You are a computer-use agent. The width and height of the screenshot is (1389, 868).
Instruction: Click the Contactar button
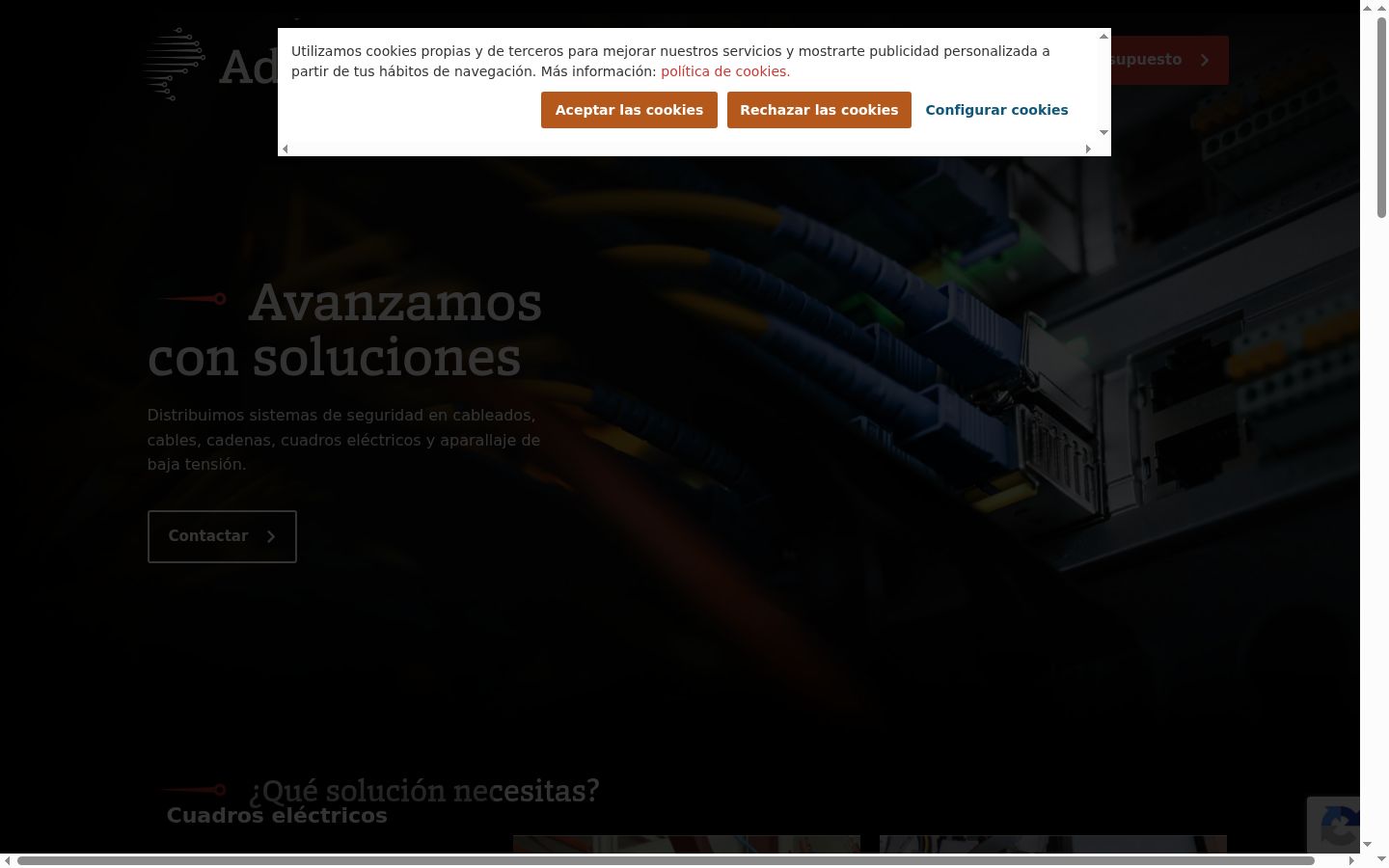tap(222, 536)
